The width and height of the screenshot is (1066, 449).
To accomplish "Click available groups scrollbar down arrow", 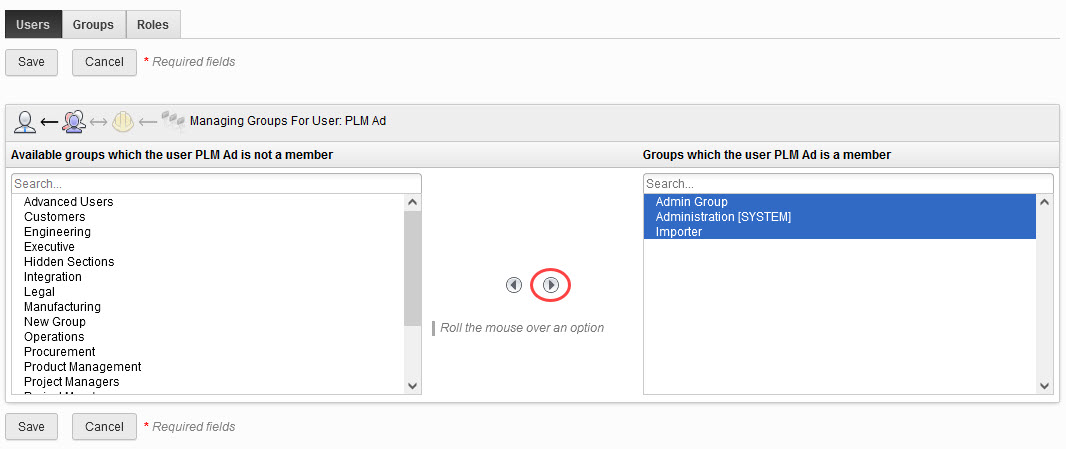I will 413,386.
